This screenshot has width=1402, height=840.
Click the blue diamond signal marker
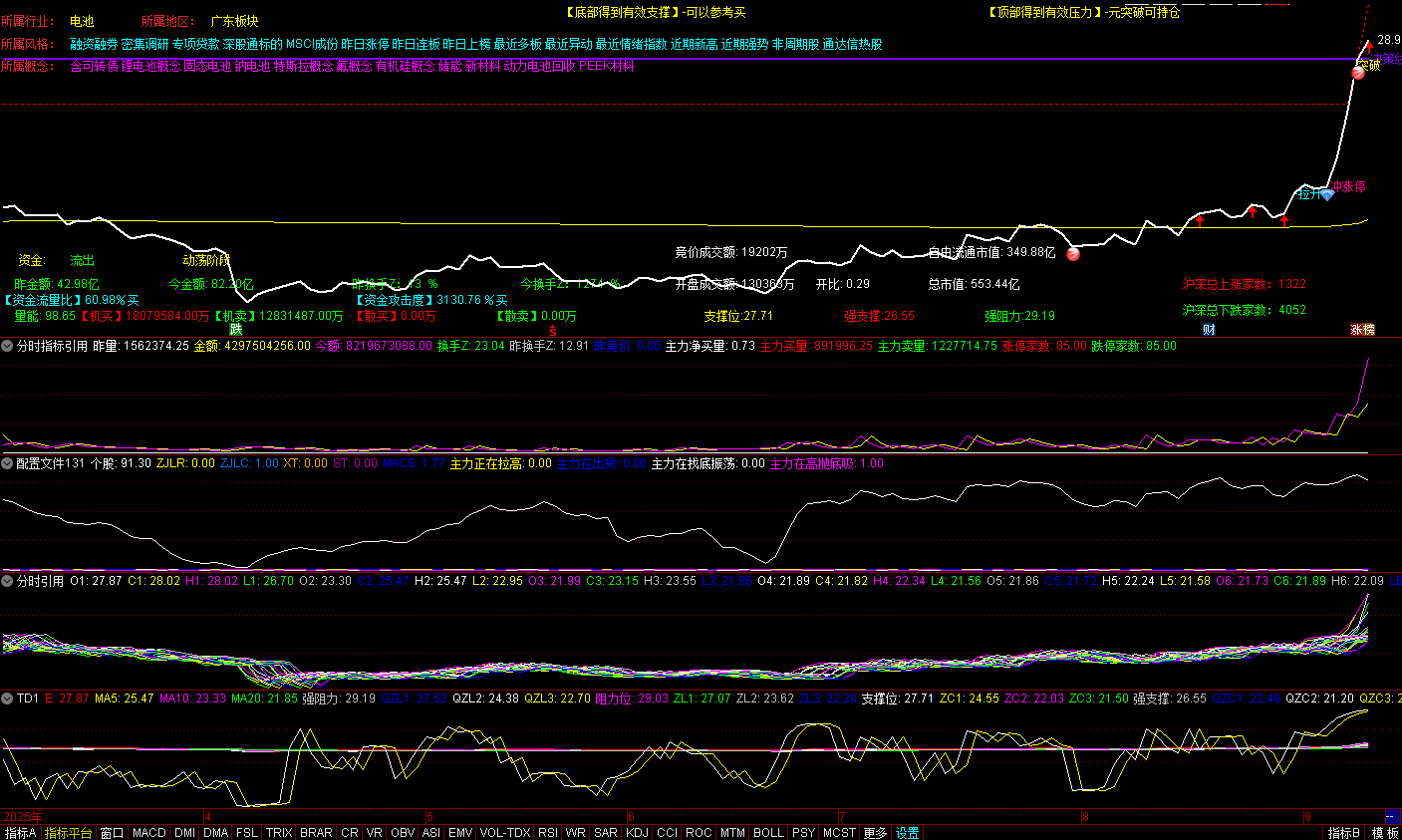(x=1327, y=194)
